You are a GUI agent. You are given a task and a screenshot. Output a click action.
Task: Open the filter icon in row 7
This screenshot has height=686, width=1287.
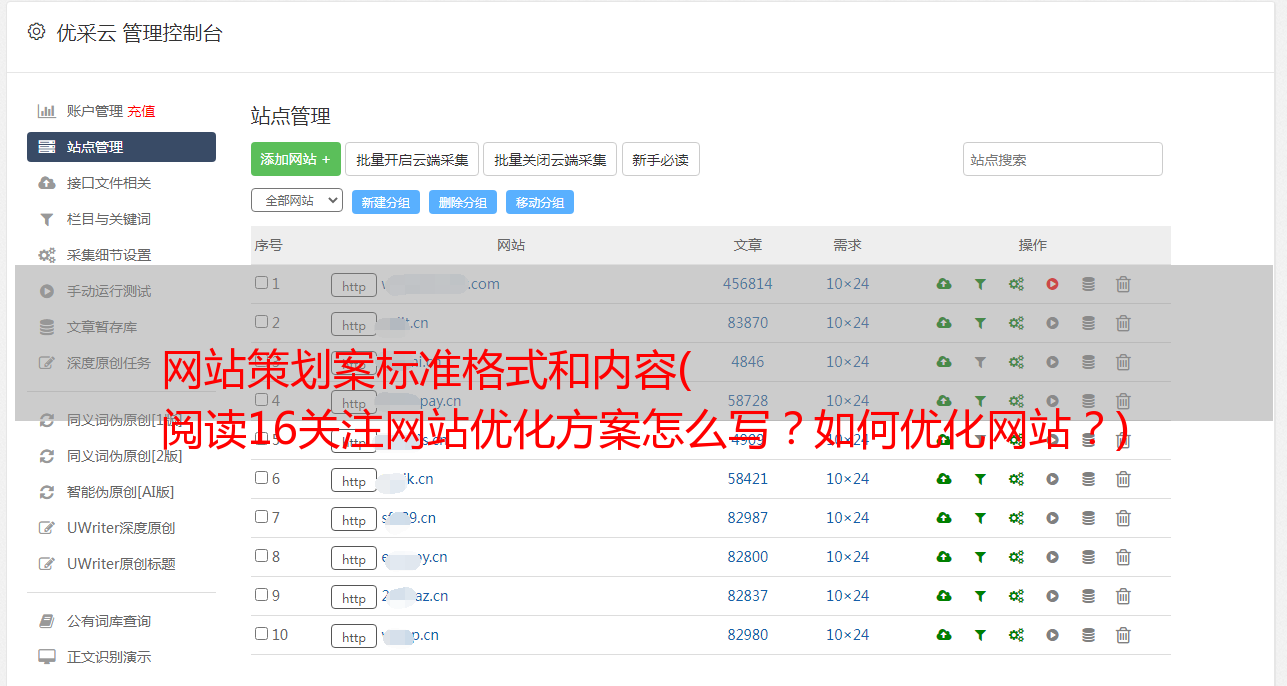[x=980, y=518]
